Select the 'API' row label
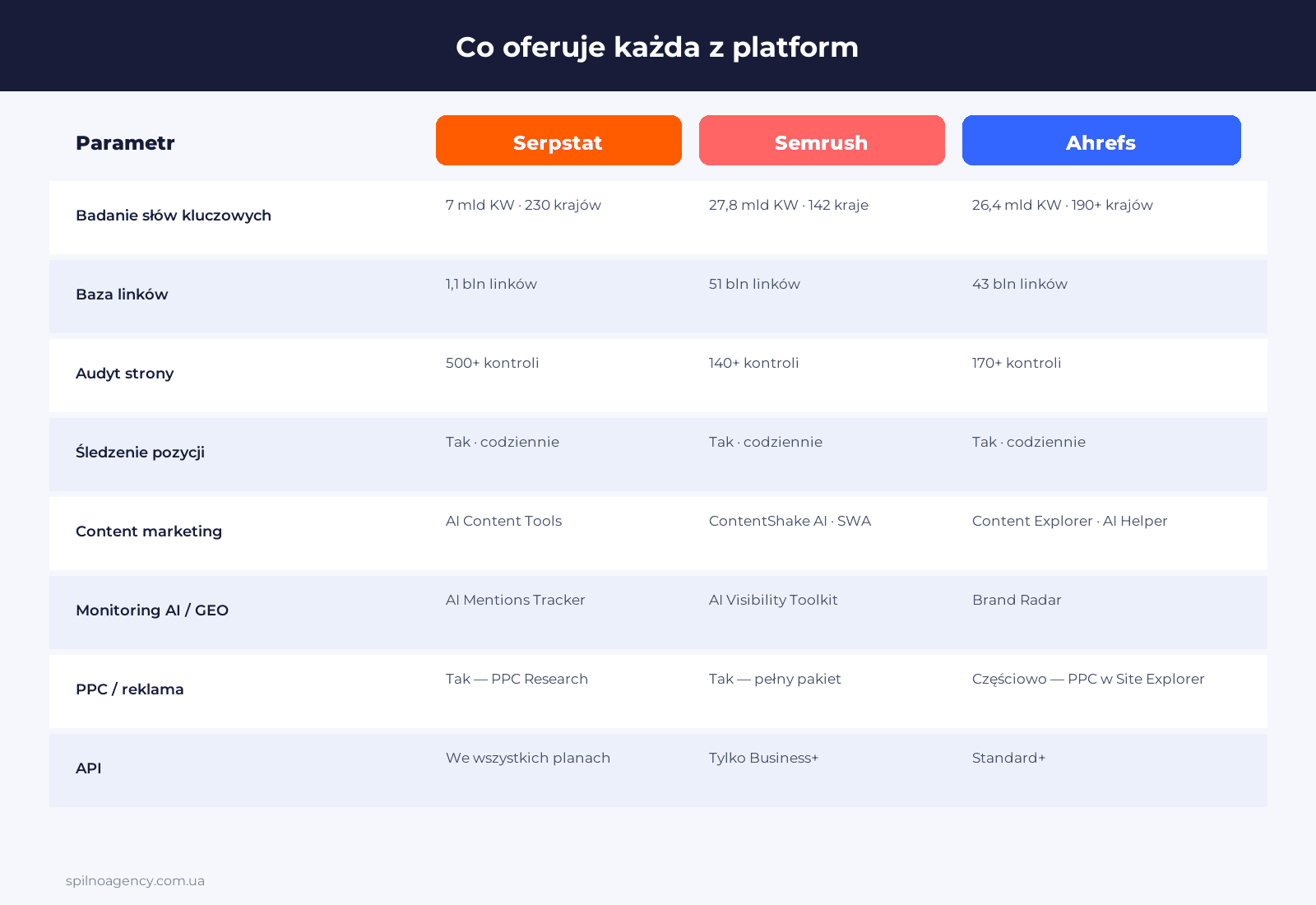The image size is (1316, 905). click(89, 768)
